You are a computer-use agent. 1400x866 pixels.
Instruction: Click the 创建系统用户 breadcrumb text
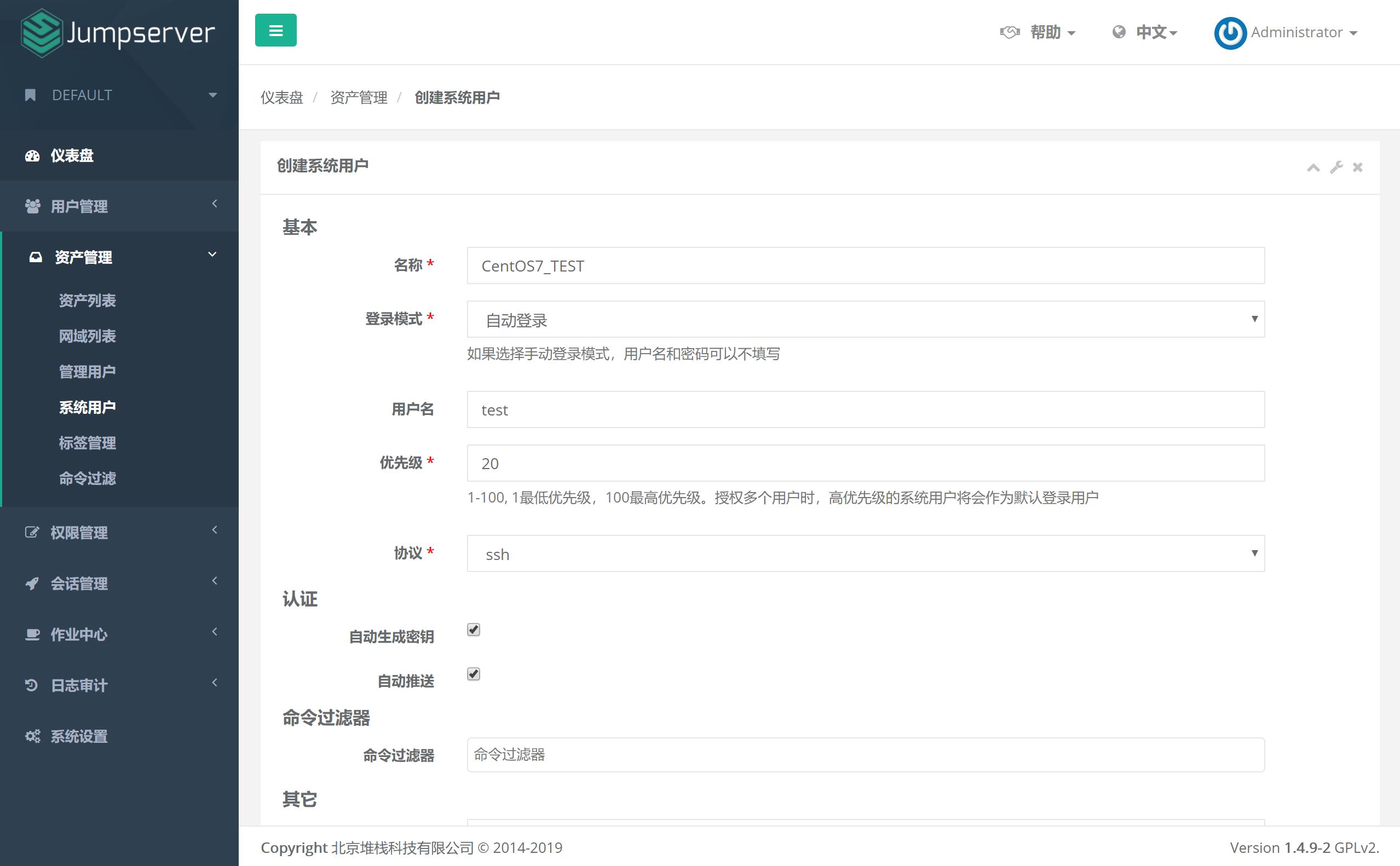(457, 98)
